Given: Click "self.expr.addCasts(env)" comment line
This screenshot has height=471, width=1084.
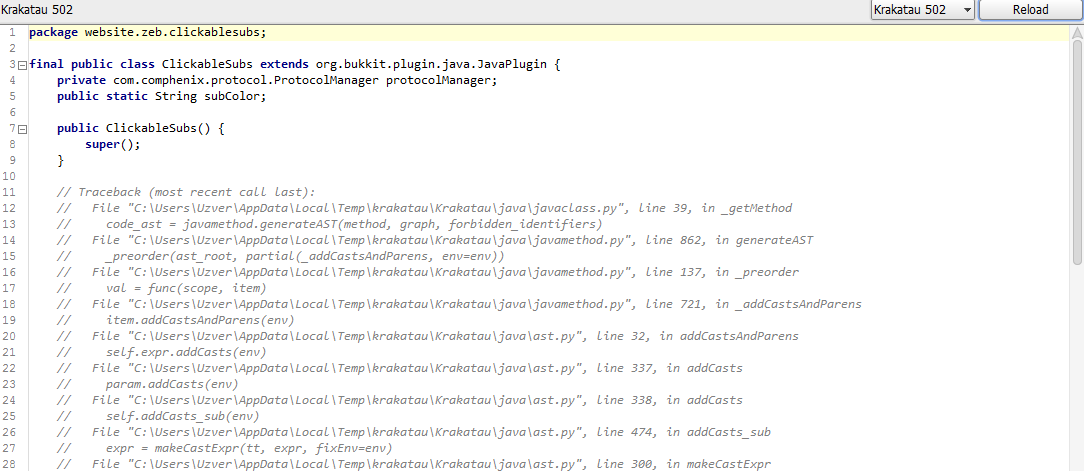Looking at the screenshot, I should (x=162, y=351).
